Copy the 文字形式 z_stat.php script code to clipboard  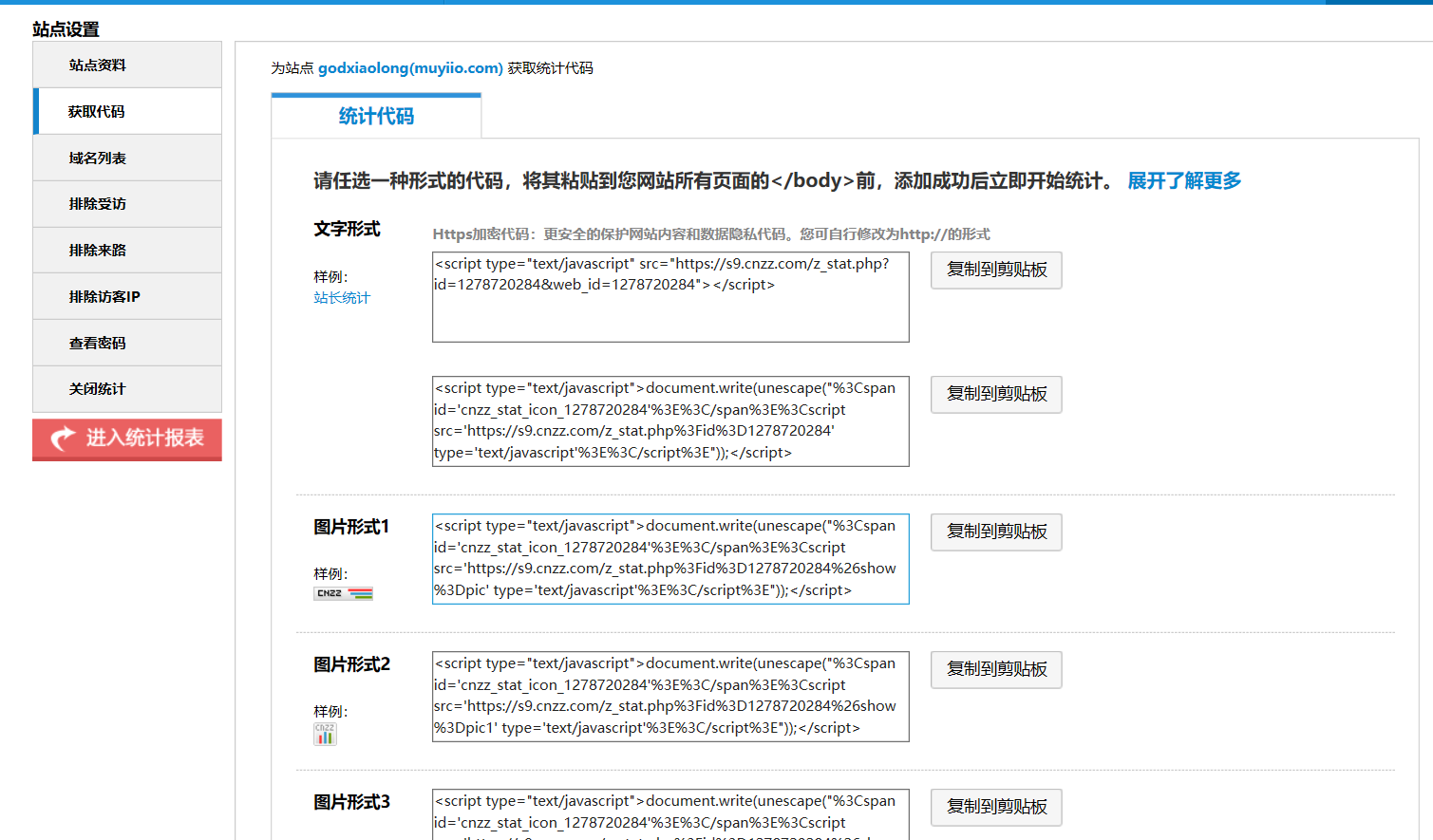(996, 270)
